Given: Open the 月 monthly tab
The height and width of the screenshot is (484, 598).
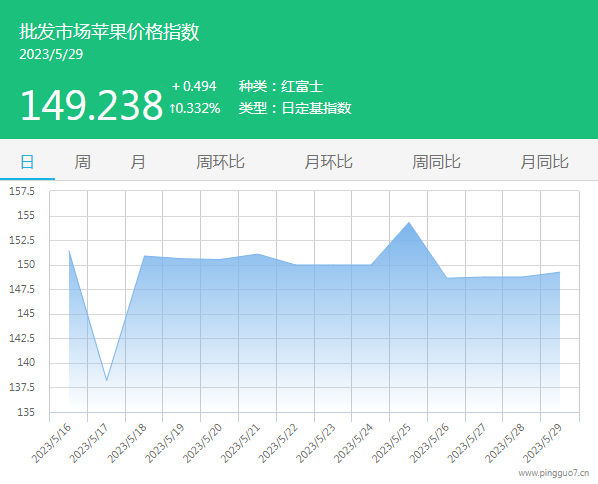Looking at the screenshot, I should [x=138, y=162].
